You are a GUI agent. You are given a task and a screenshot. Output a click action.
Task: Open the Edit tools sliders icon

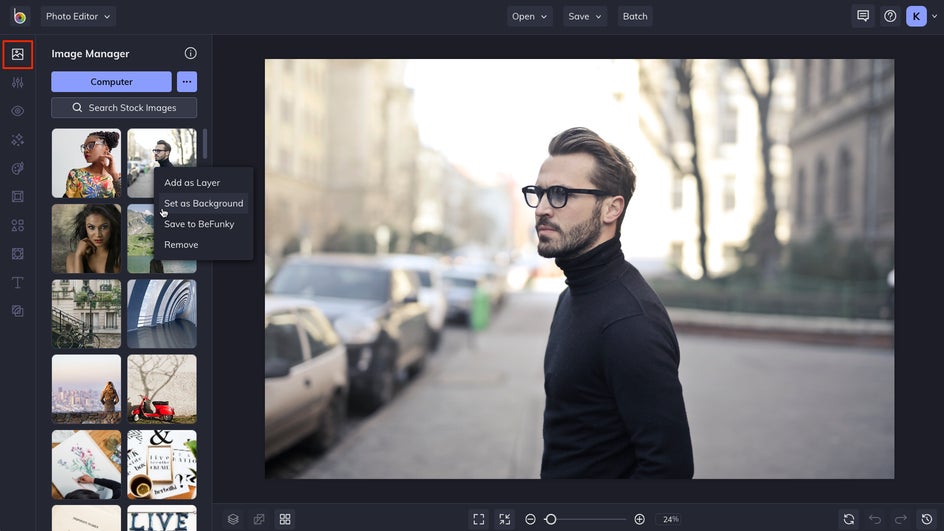tap(17, 82)
